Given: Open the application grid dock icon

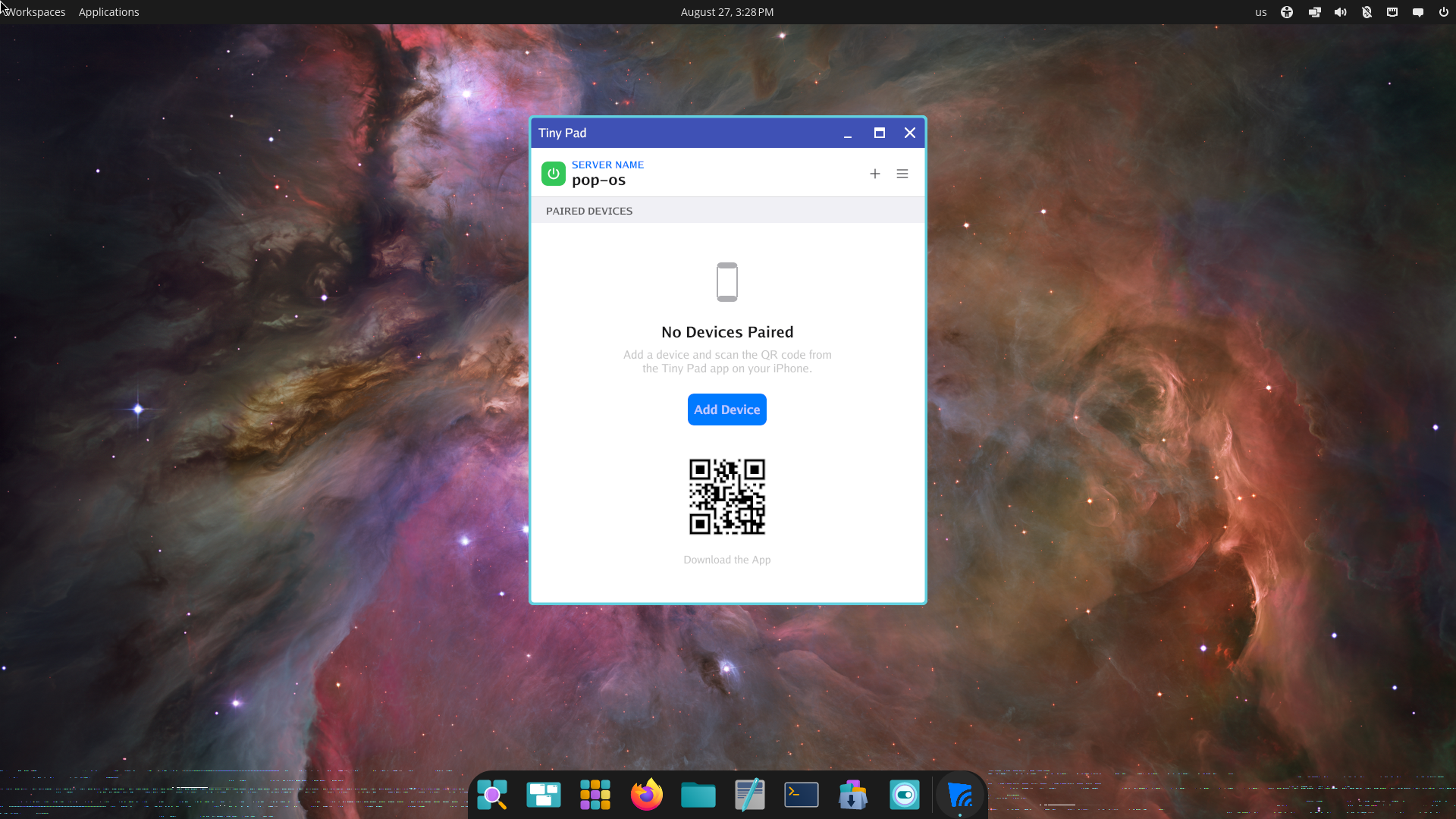Looking at the screenshot, I should tap(595, 795).
